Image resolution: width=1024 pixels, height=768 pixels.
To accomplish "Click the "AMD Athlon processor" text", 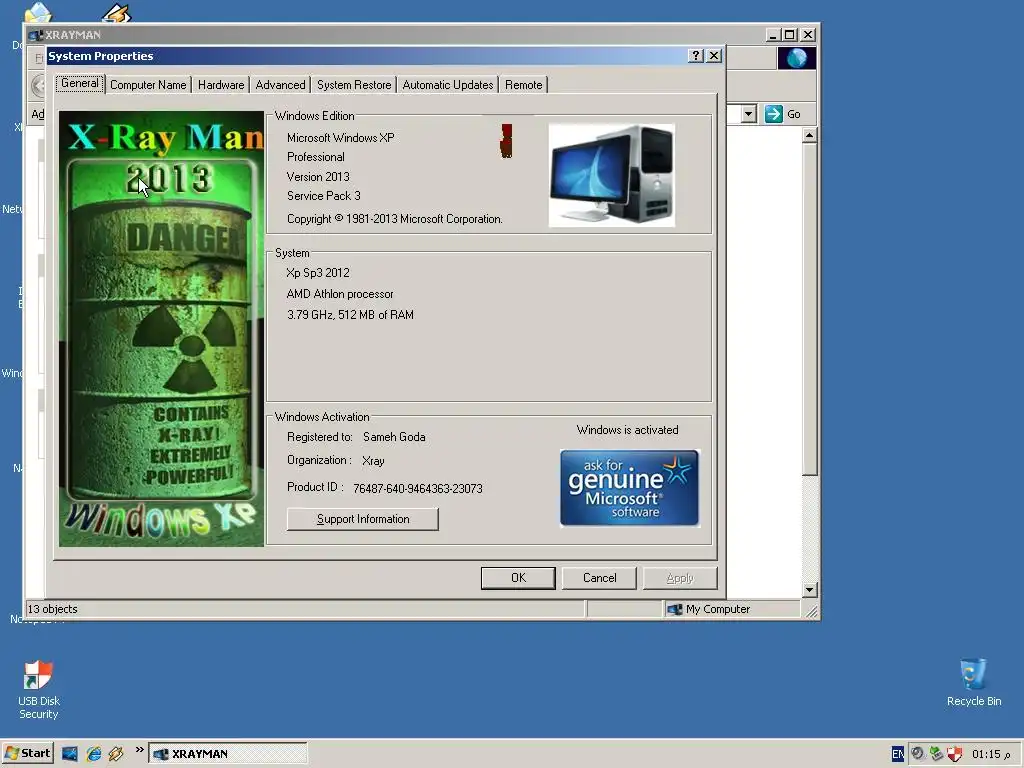I will pos(340,294).
